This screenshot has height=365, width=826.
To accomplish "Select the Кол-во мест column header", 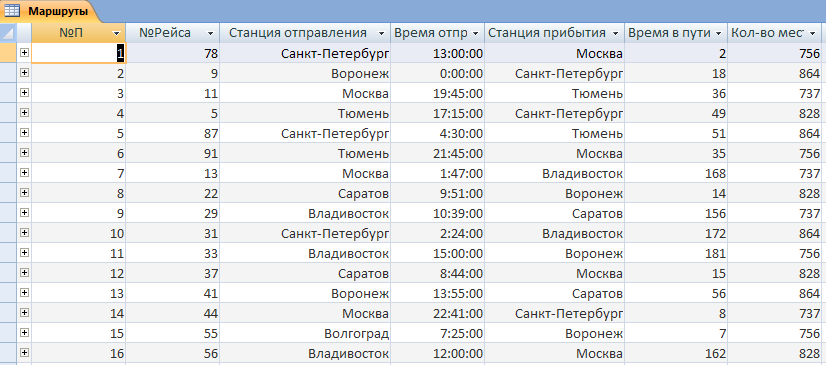I will 774,33.
